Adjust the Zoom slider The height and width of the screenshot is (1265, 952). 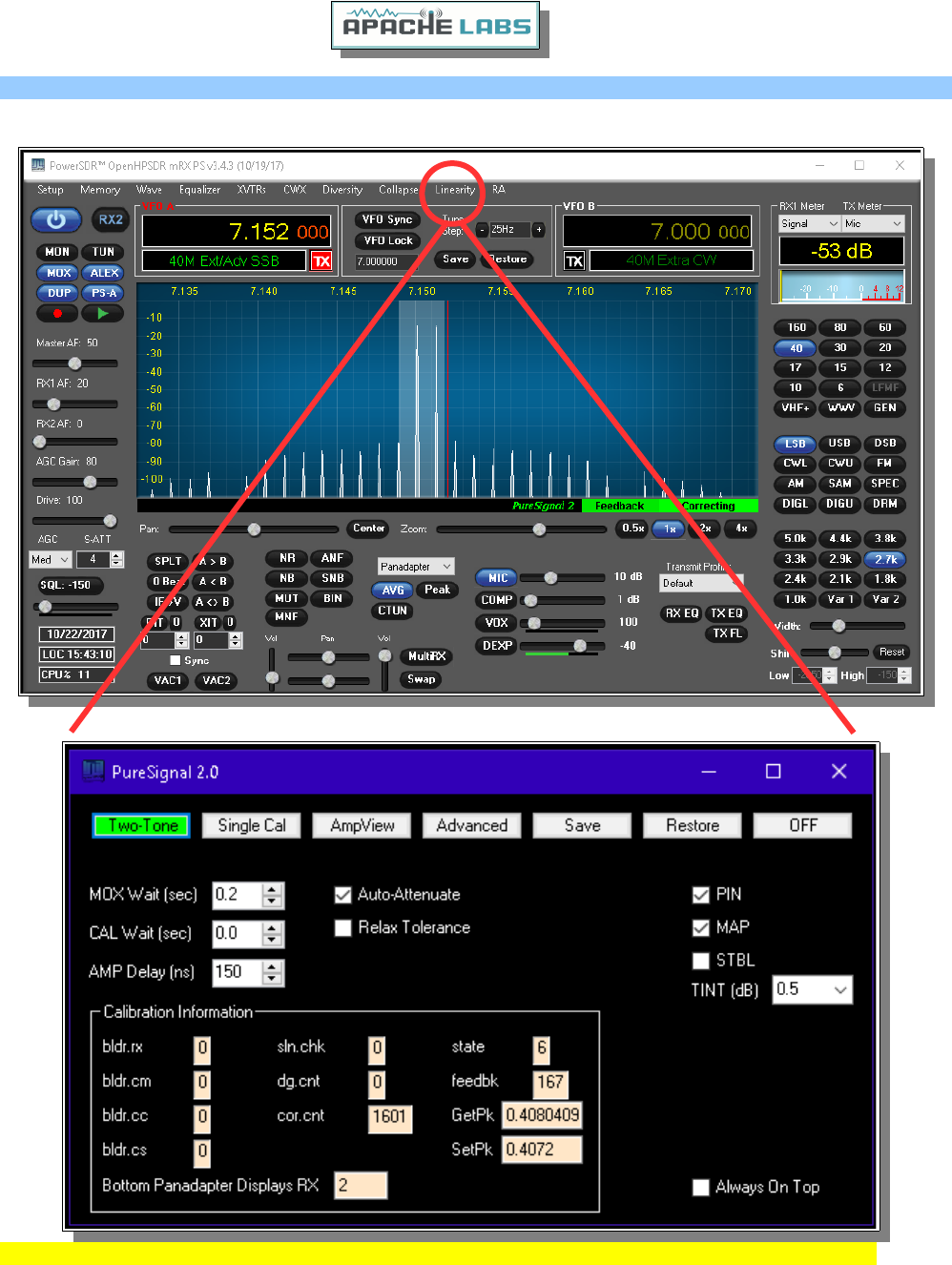(522, 529)
